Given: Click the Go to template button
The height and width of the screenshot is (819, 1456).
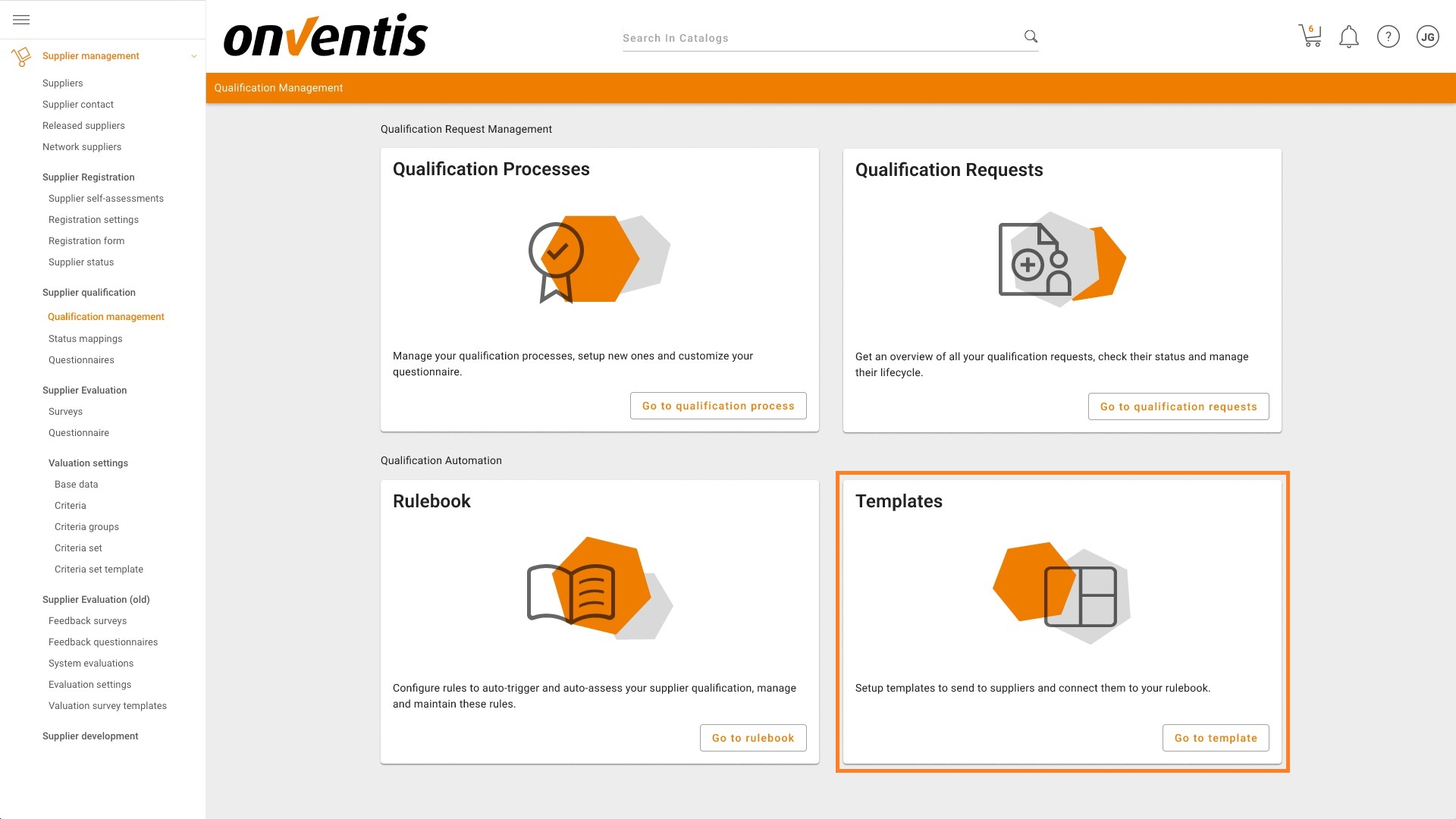Looking at the screenshot, I should pyautogui.click(x=1216, y=737).
